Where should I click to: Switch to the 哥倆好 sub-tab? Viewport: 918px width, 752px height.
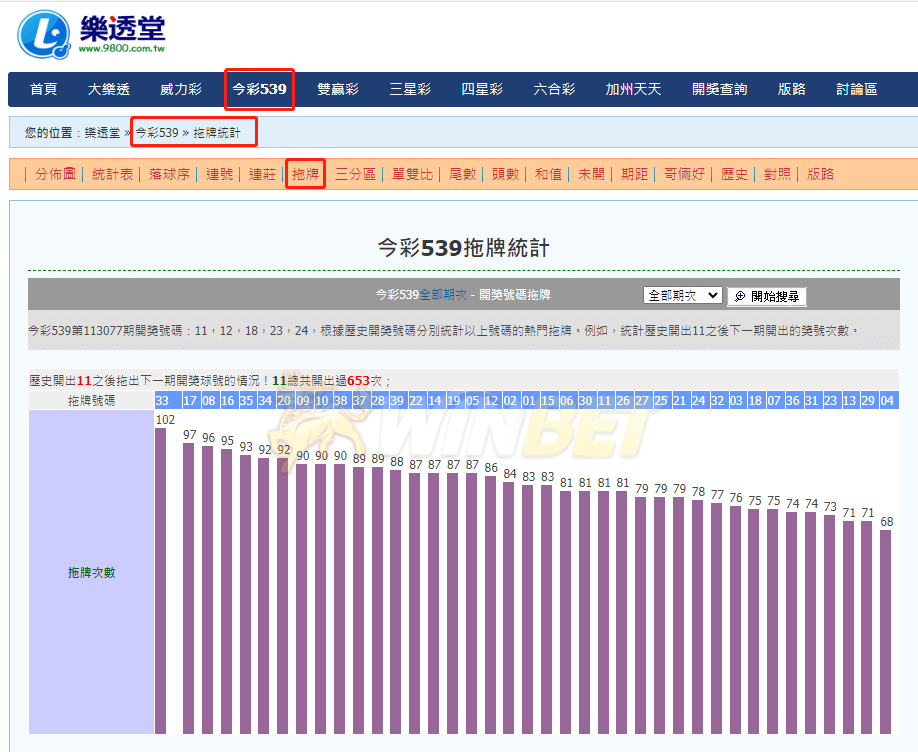[684, 174]
